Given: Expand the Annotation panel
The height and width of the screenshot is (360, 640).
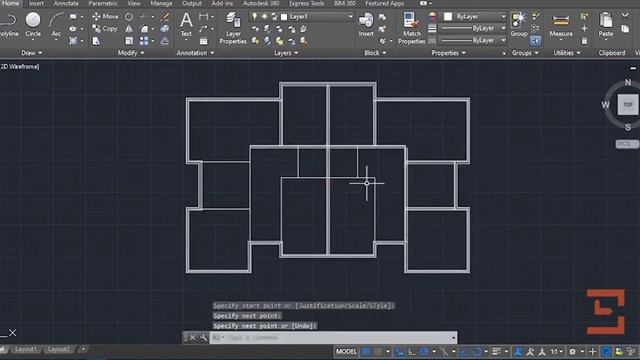Looking at the screenshot, I should (x=195, y=53).
